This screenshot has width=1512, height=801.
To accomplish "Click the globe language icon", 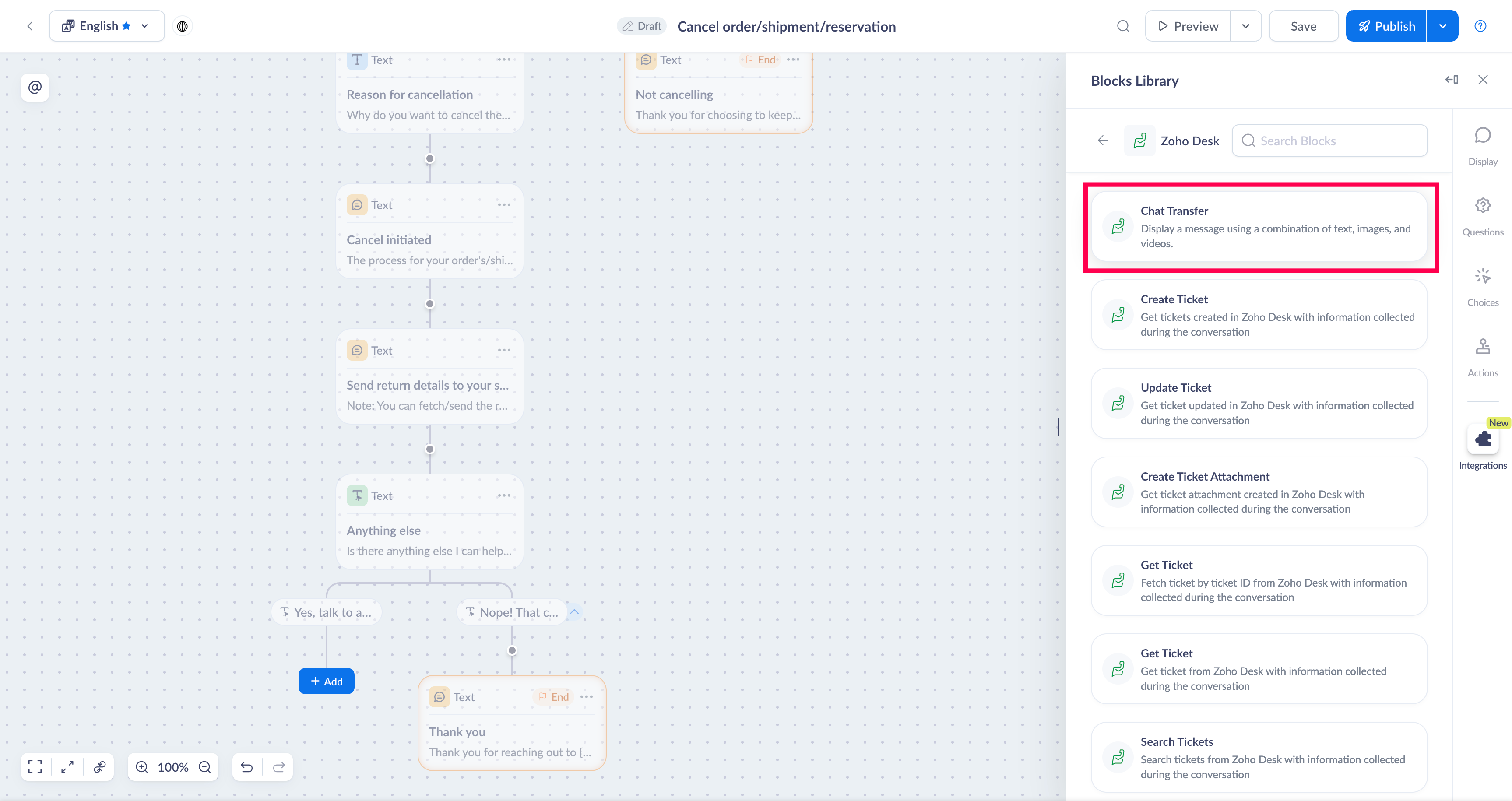I will pos(183,26).
